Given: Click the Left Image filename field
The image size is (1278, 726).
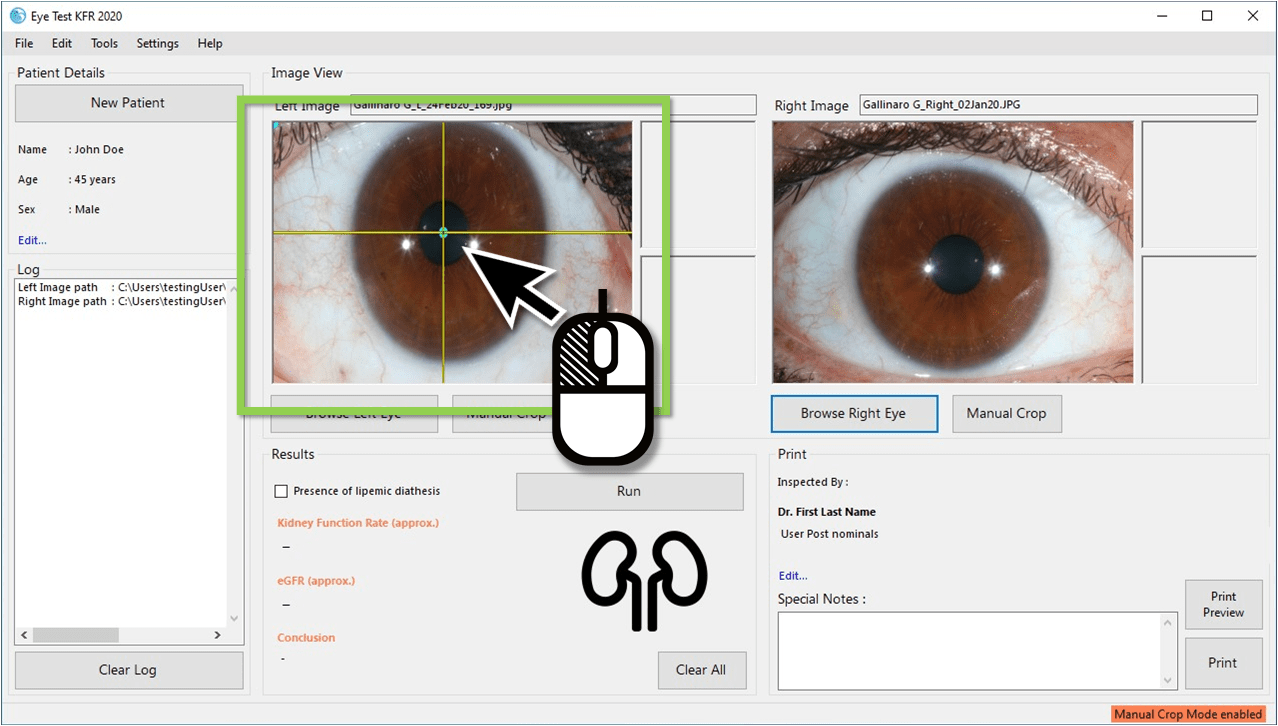Looking at the screenshot, I should point(553,105).
